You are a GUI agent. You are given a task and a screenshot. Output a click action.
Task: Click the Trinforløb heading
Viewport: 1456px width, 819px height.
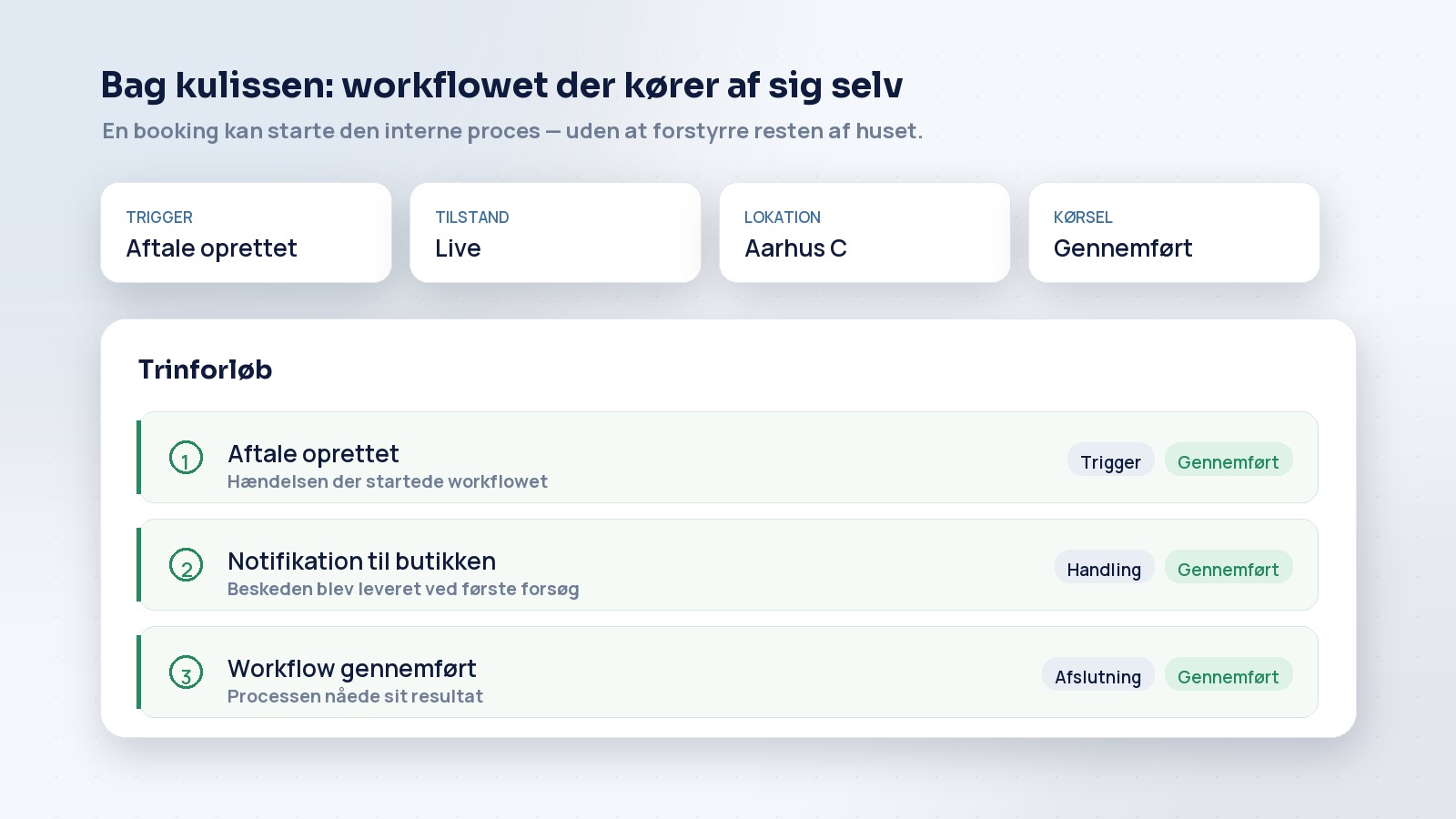[x=206, y=369]
